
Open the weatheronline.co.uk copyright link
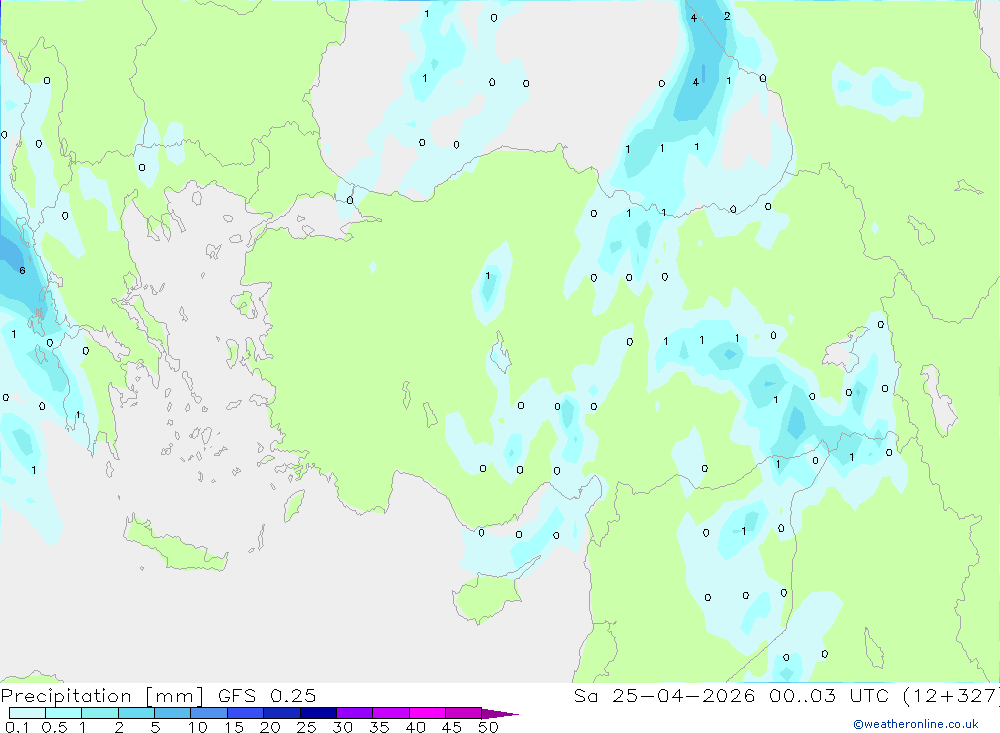click(916, 724)
